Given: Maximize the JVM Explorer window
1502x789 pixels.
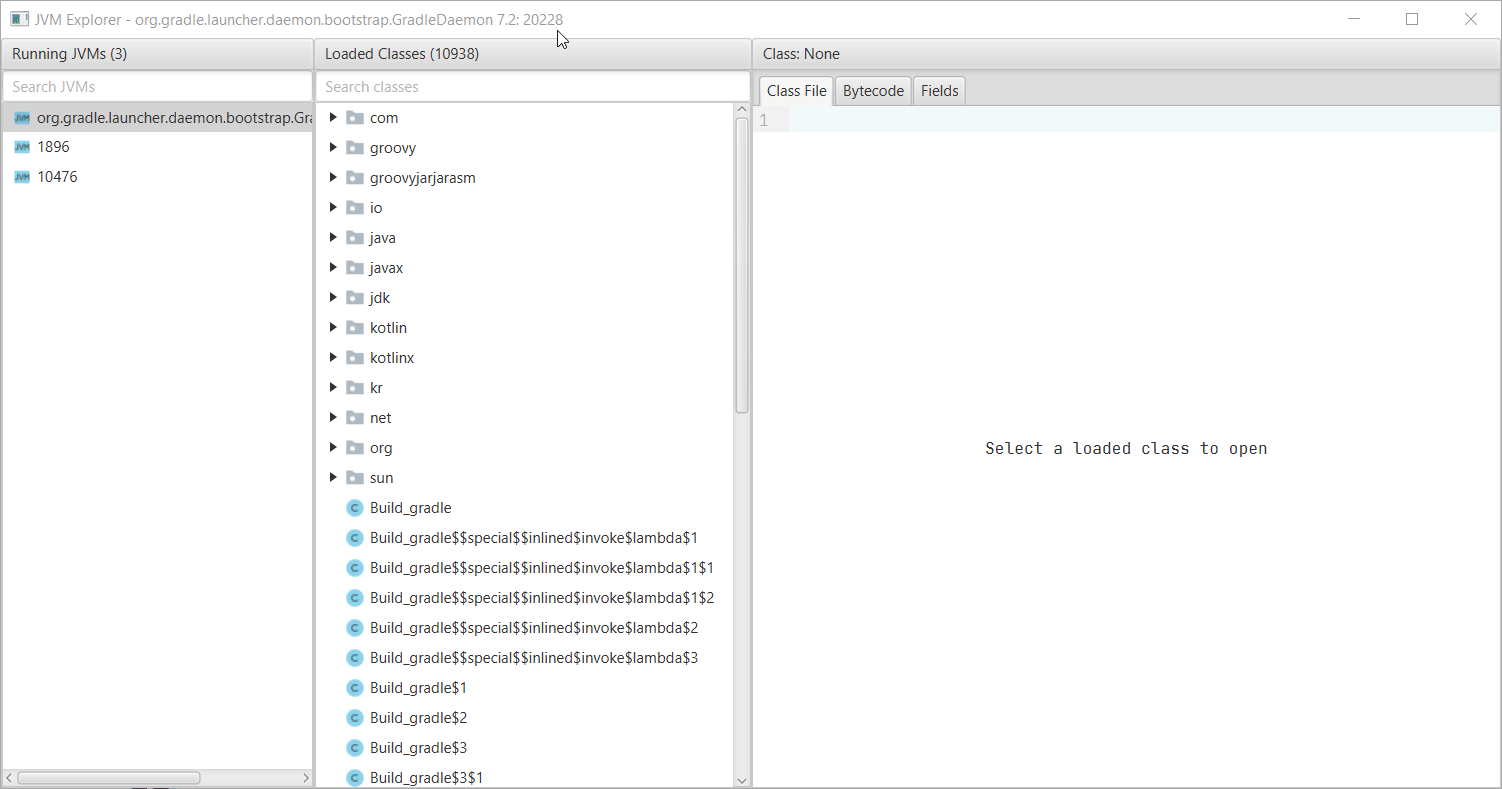Looking at the screenshot, I should [1412, 19].
